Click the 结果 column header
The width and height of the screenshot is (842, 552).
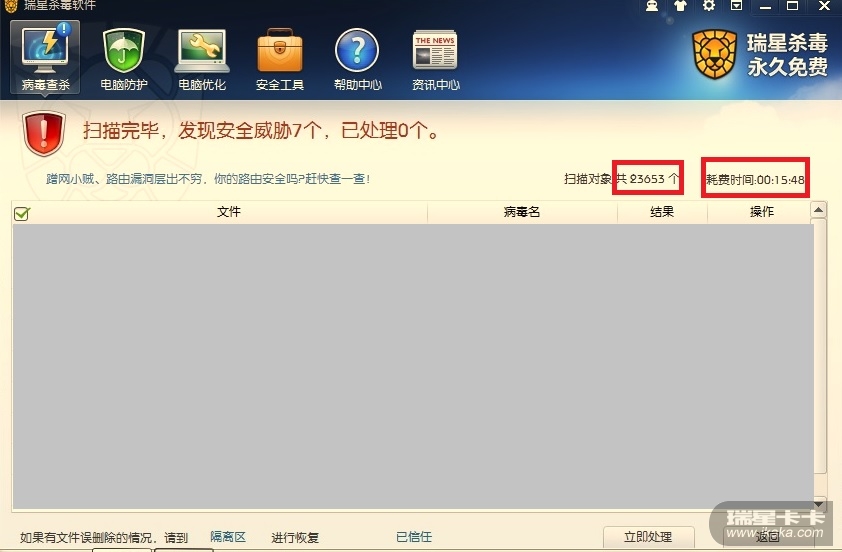click(x=662, y=212)
